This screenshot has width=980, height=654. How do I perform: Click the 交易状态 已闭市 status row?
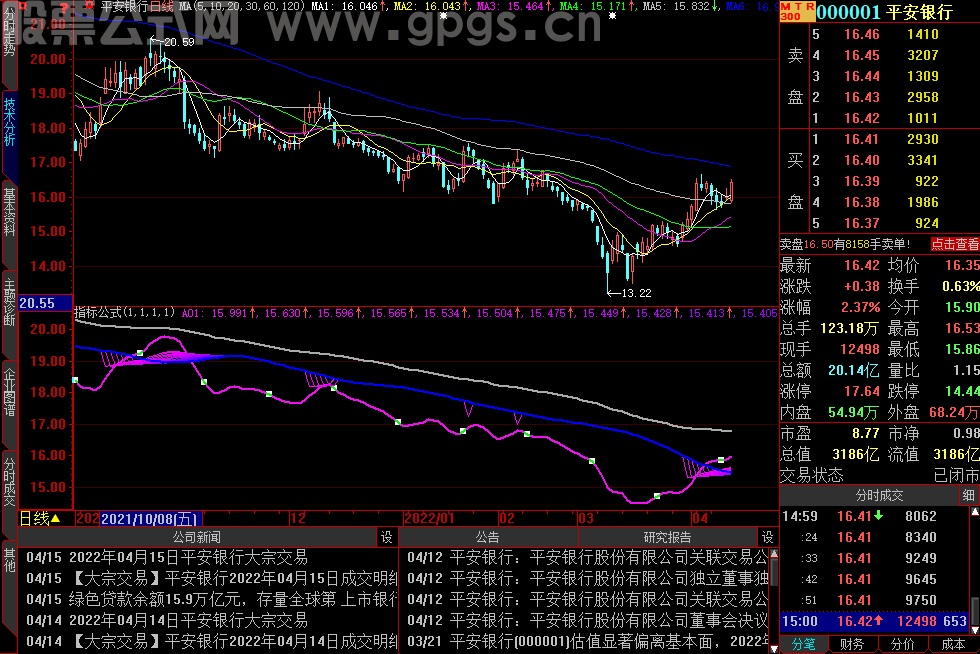[x=879, y=475]
